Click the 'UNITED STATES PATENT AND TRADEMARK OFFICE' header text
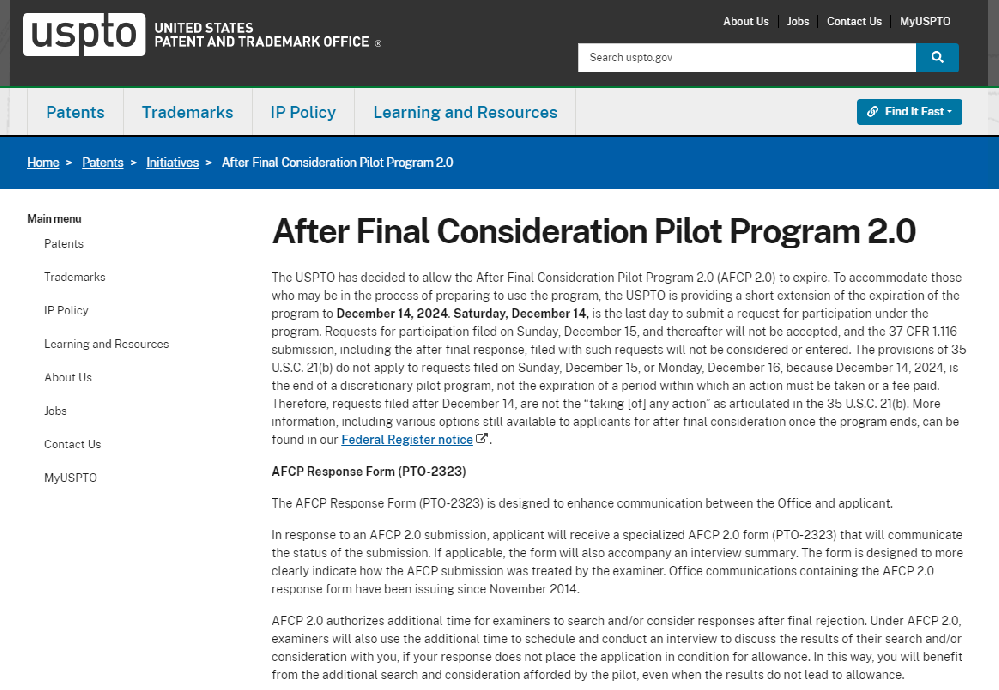The image size is (999, 690). [x=262, y=35]
